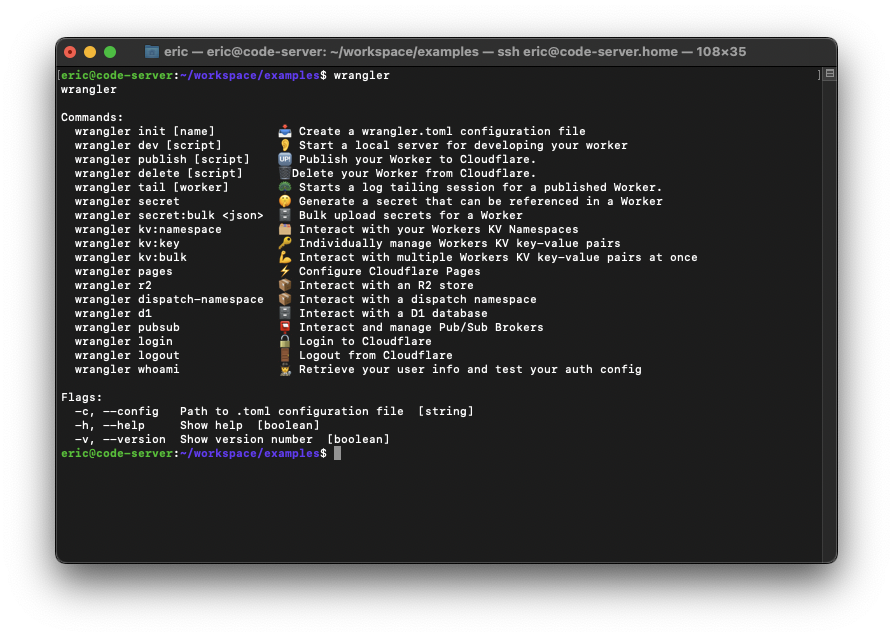
Task: Click the green zoom button of the terminal
Action: pyautogui.click(x=110, y=52)
